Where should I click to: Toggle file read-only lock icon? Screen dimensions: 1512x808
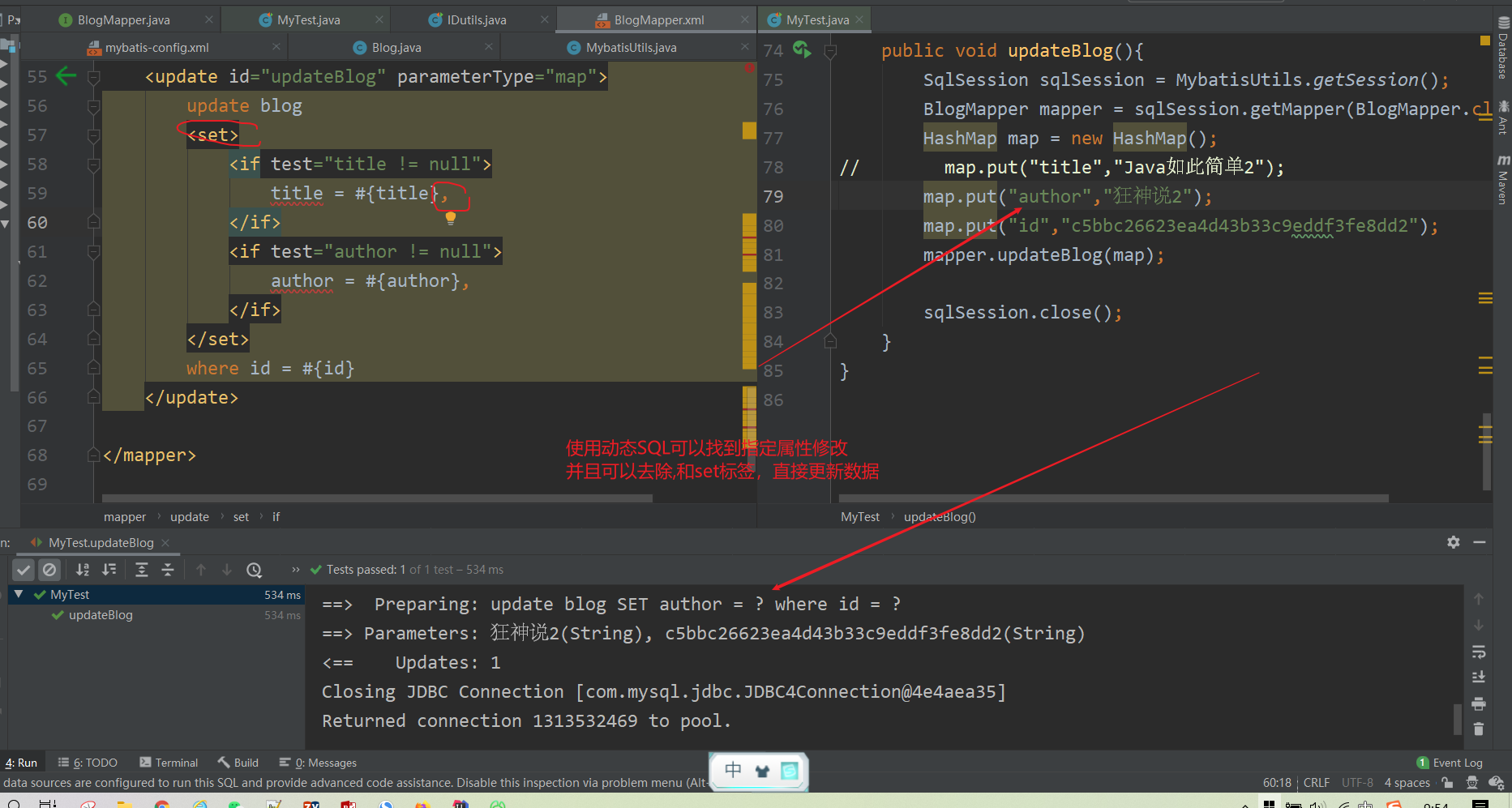(x=1447, y=783)
